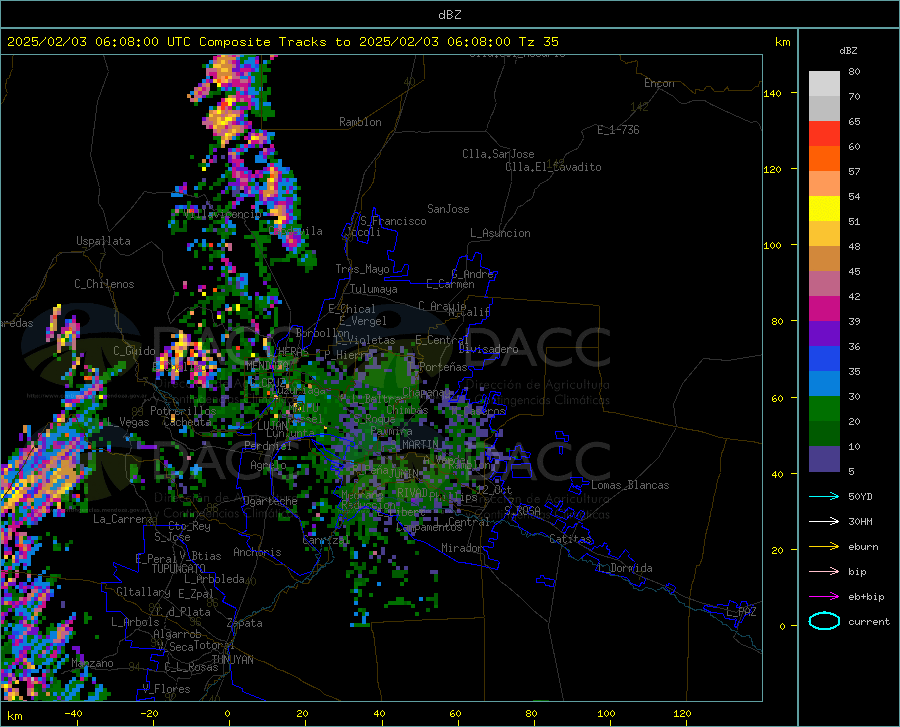Click the pink bip arrow in legend
The image size is (900, 727).
click(824, 572)
